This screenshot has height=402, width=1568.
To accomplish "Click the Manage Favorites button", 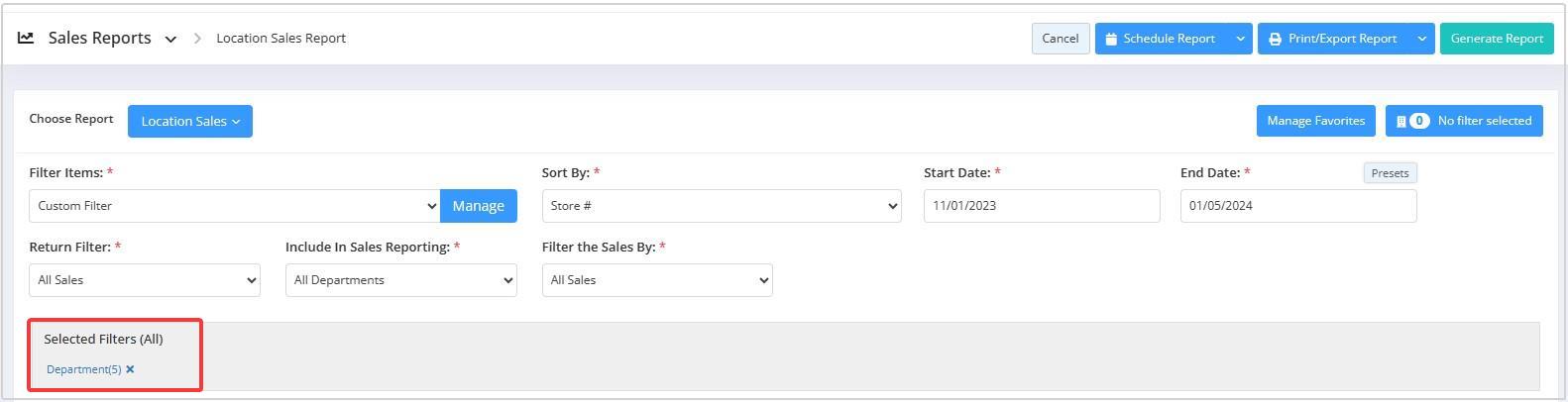I will pyautogui.click(x=1315, y=121).
